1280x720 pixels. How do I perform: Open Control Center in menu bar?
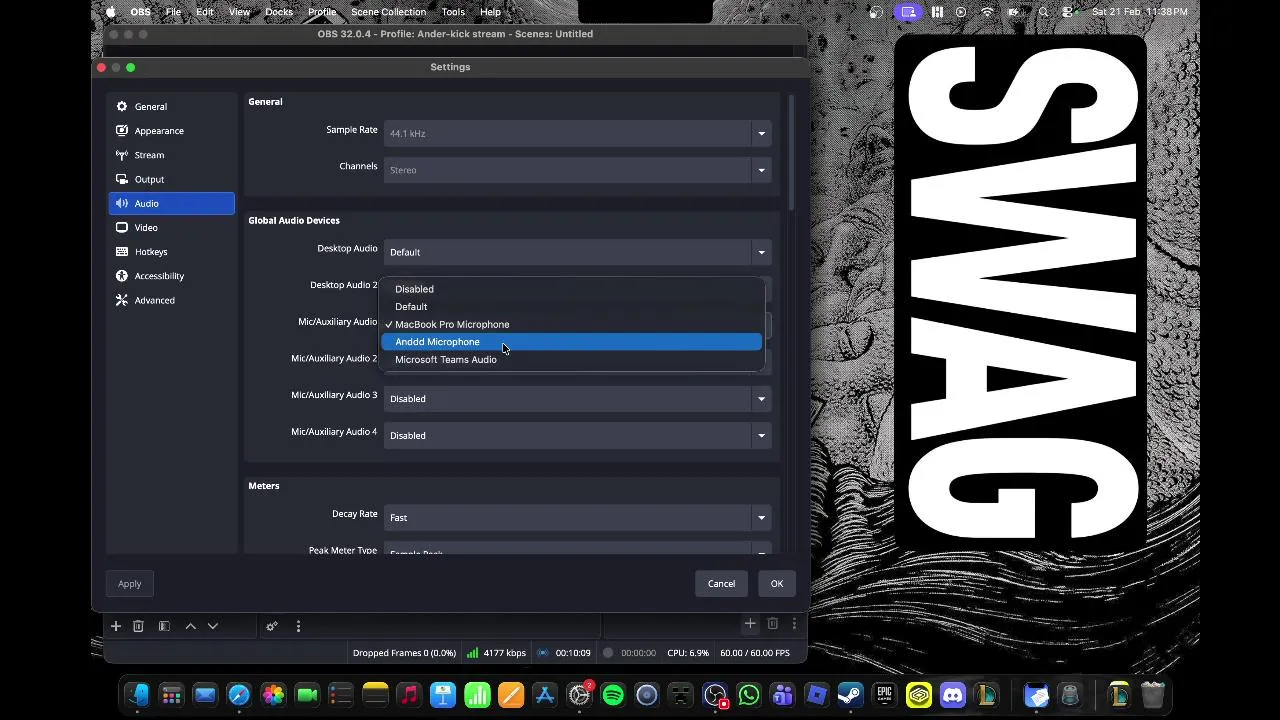1069,12
